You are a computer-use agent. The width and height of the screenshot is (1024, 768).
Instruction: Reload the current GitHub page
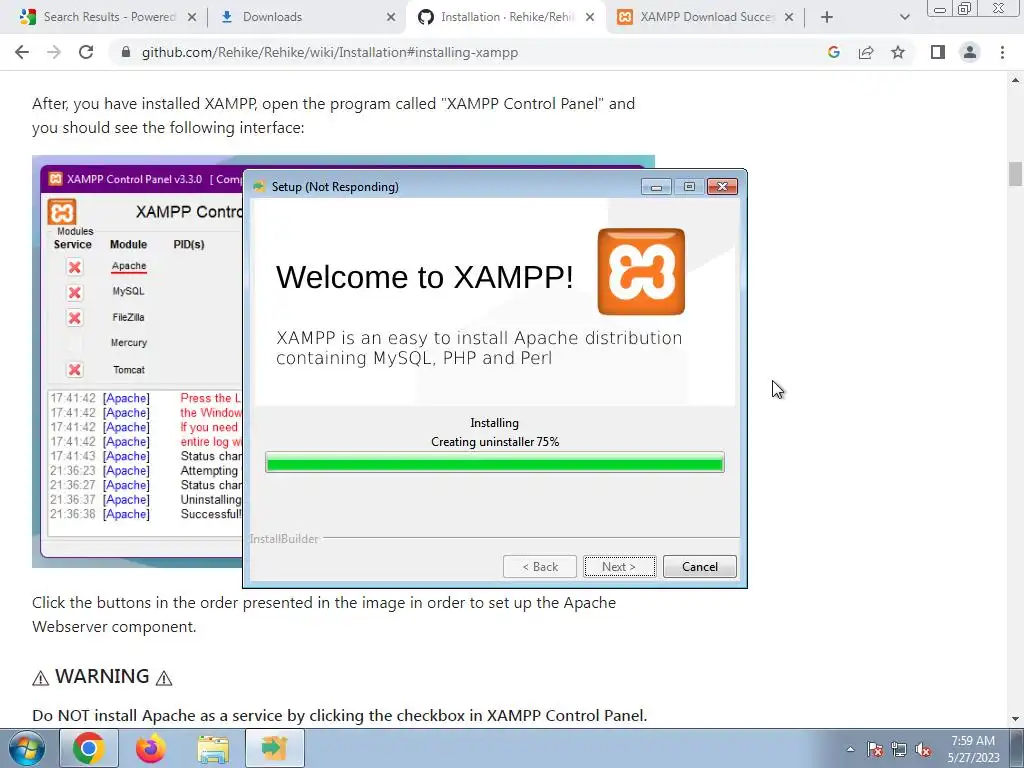[x=86, y=52]
